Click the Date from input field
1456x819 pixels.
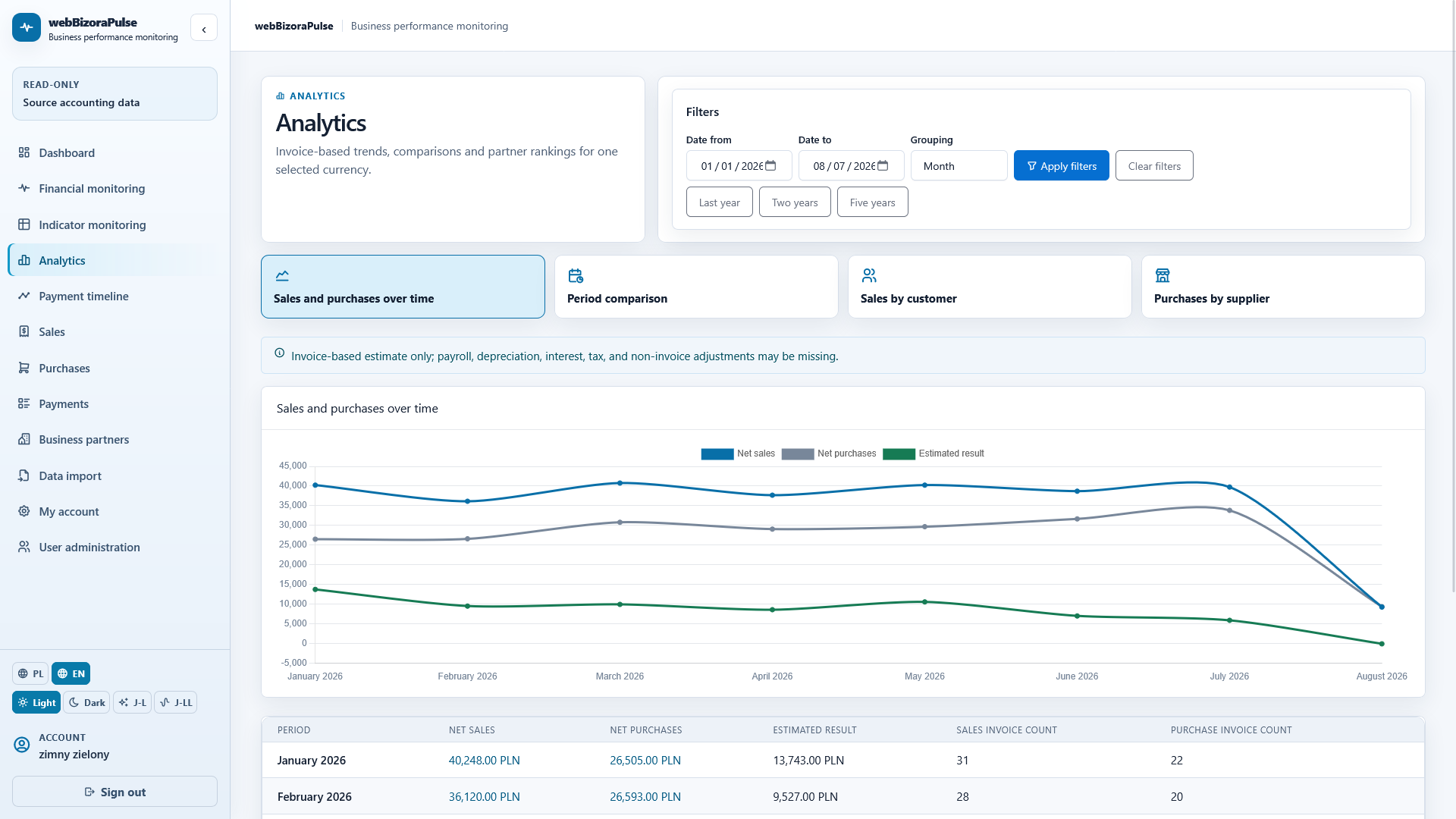(x=739, y=165)
